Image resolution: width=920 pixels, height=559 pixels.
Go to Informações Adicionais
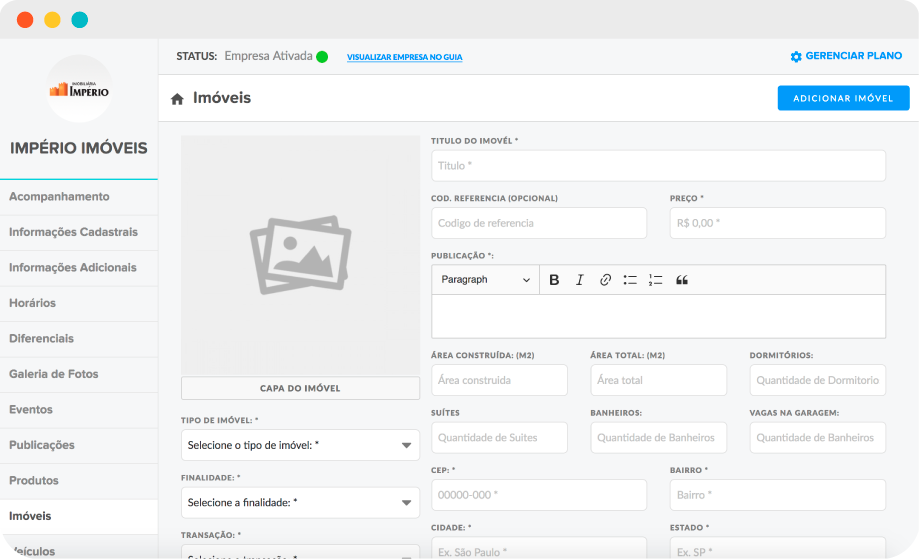(79, 268)
